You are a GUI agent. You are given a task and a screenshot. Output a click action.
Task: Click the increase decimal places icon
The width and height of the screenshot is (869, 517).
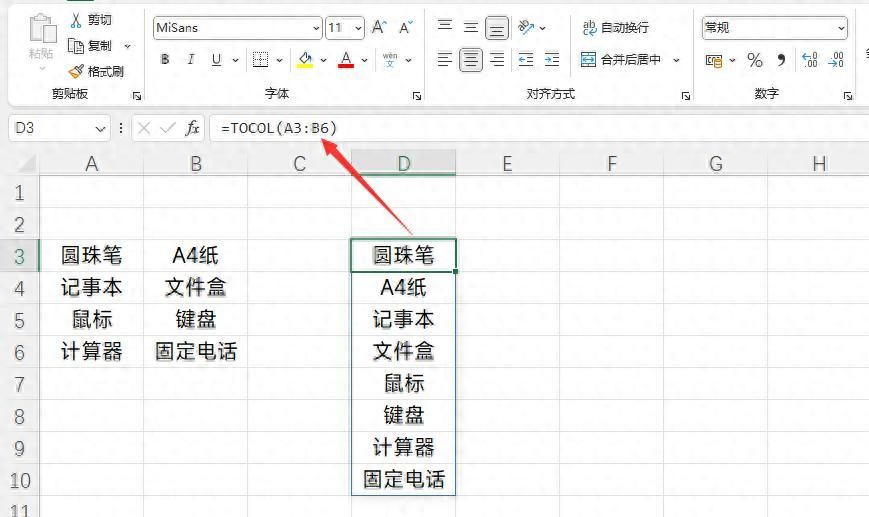coord(810,59)
